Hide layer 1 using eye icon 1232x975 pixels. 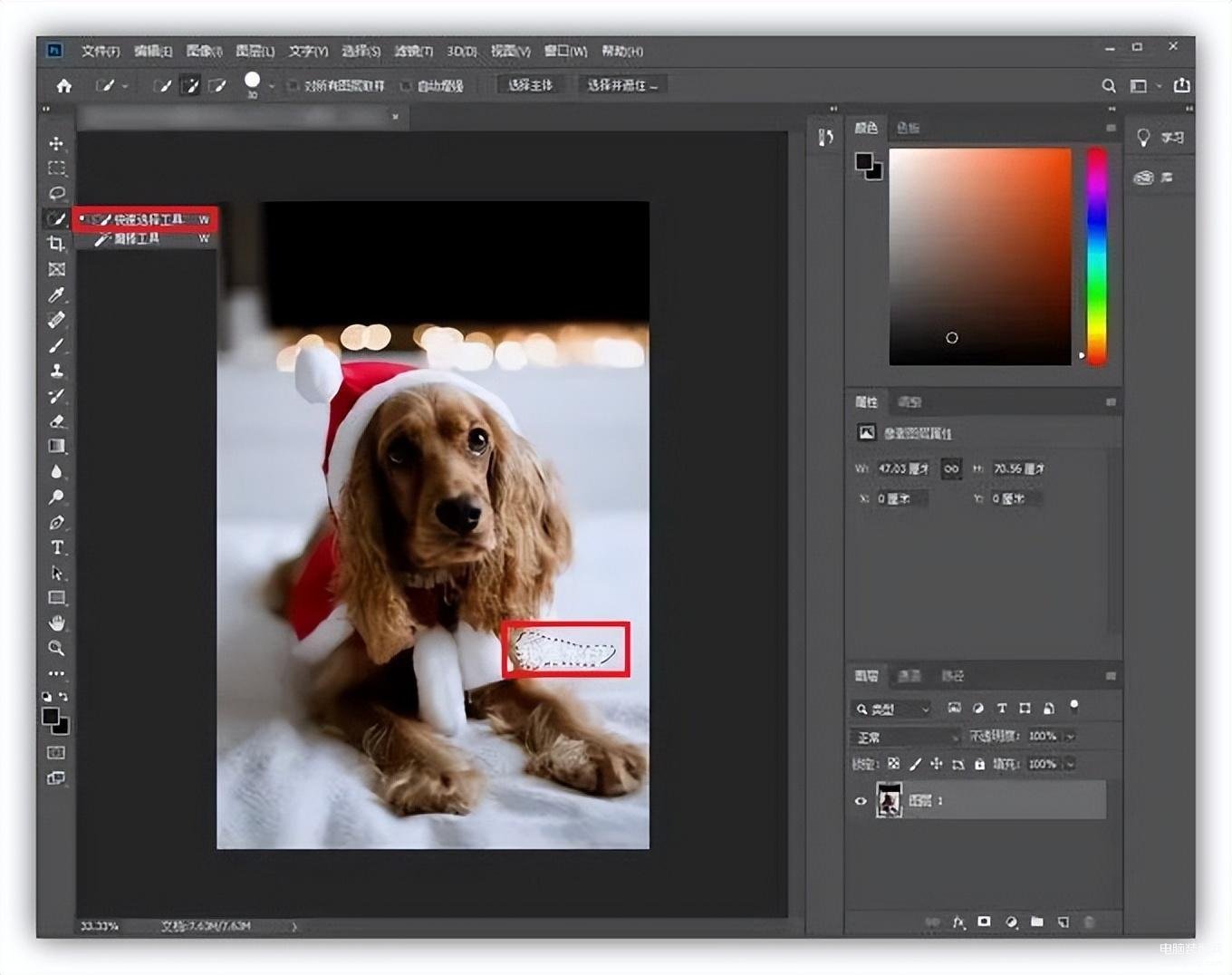[861, 800]
